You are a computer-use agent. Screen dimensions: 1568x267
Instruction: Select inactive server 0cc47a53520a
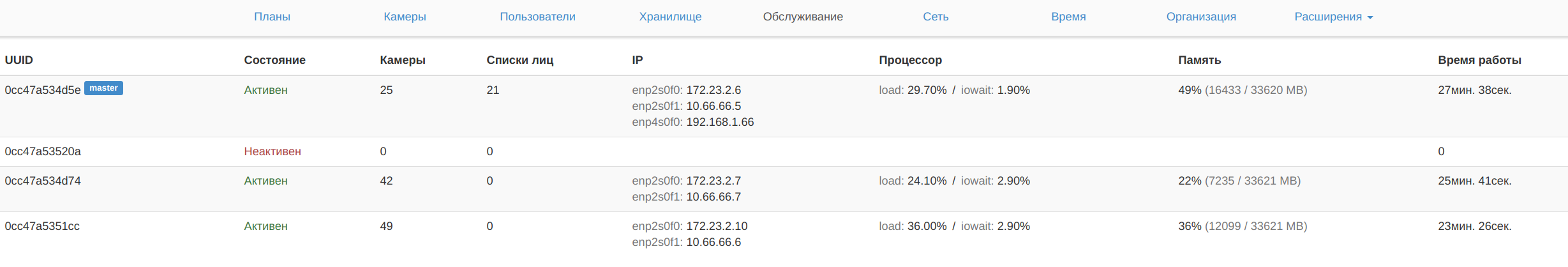[x=43, y=151]
